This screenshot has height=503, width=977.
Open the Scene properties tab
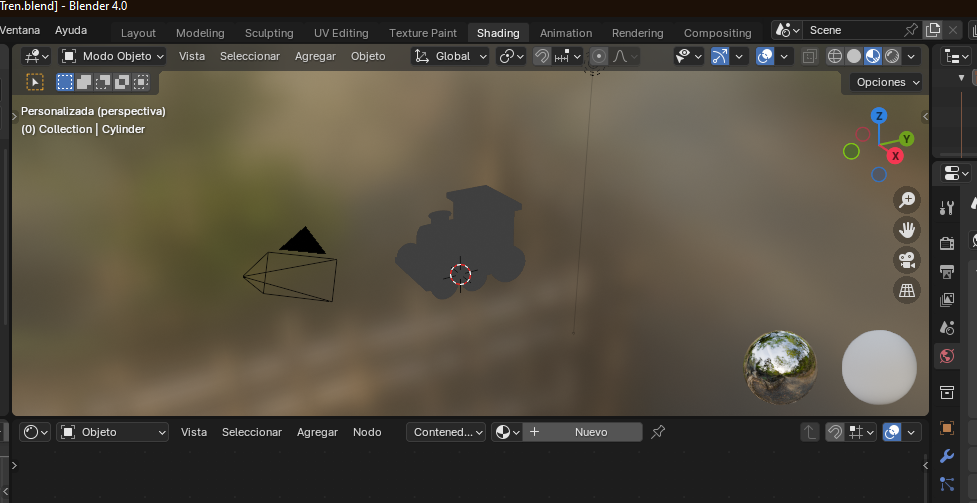pos(946,328)
